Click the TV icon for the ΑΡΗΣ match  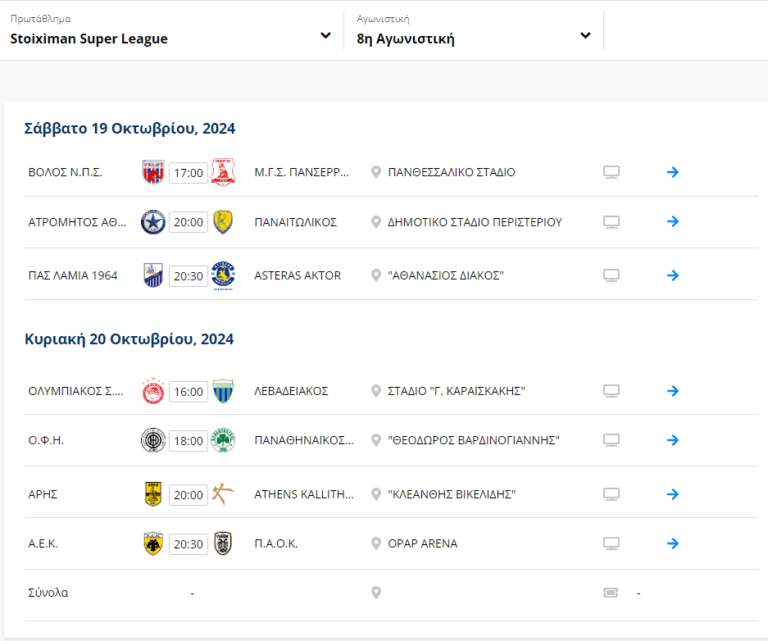612,495
